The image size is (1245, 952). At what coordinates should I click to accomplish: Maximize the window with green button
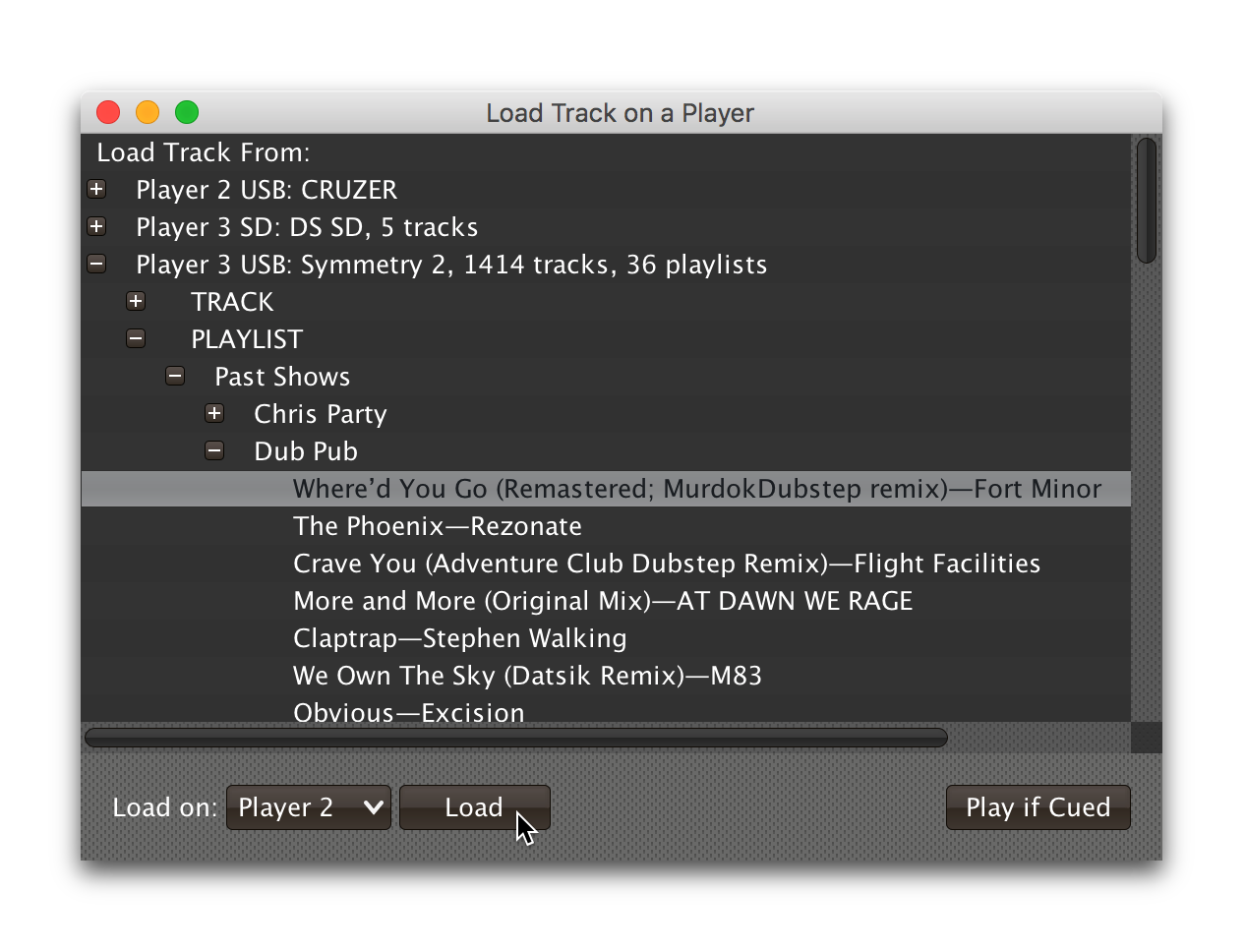coord(187,112)
